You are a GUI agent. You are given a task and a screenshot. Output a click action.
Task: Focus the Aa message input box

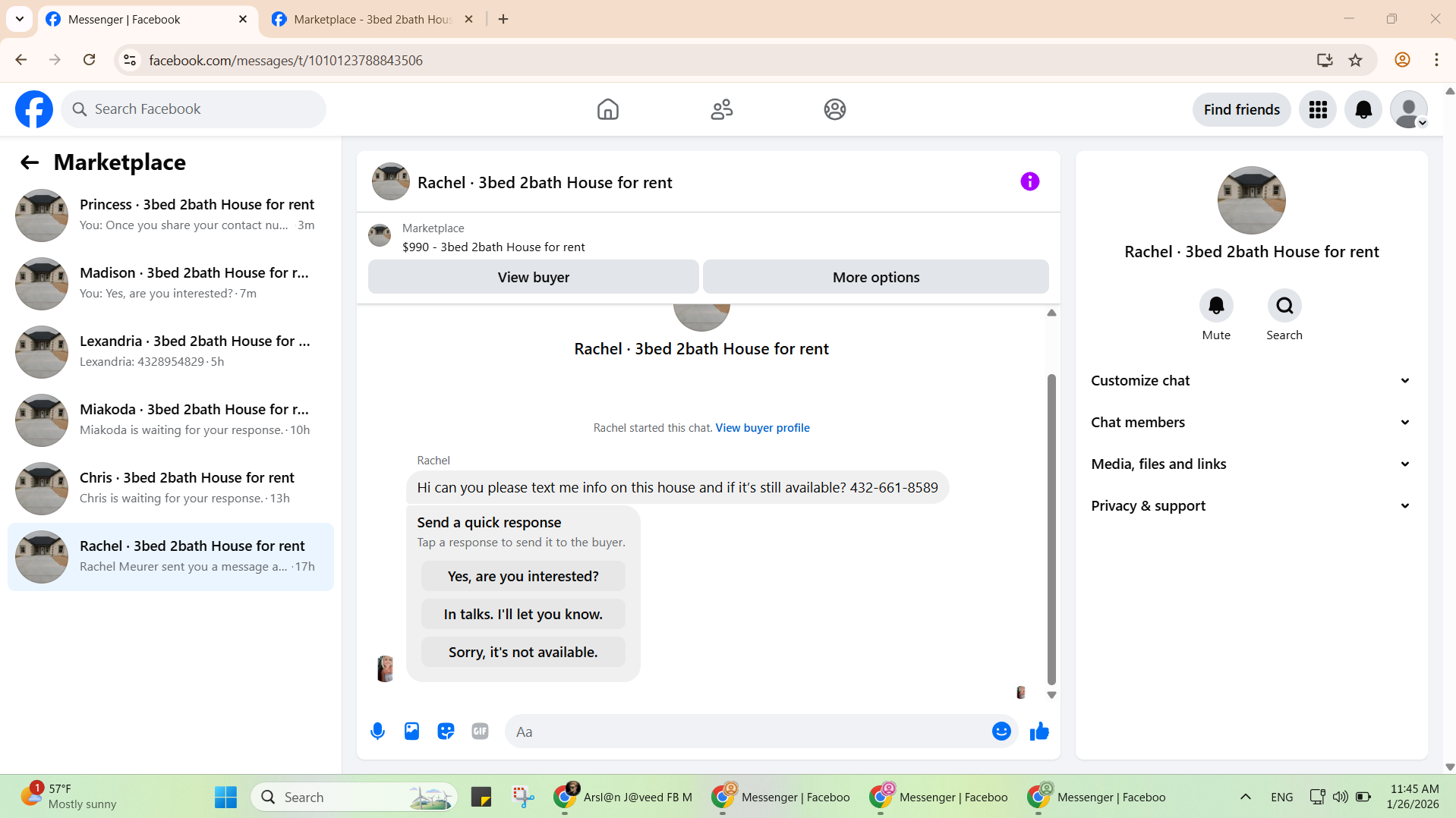[748, 731]
